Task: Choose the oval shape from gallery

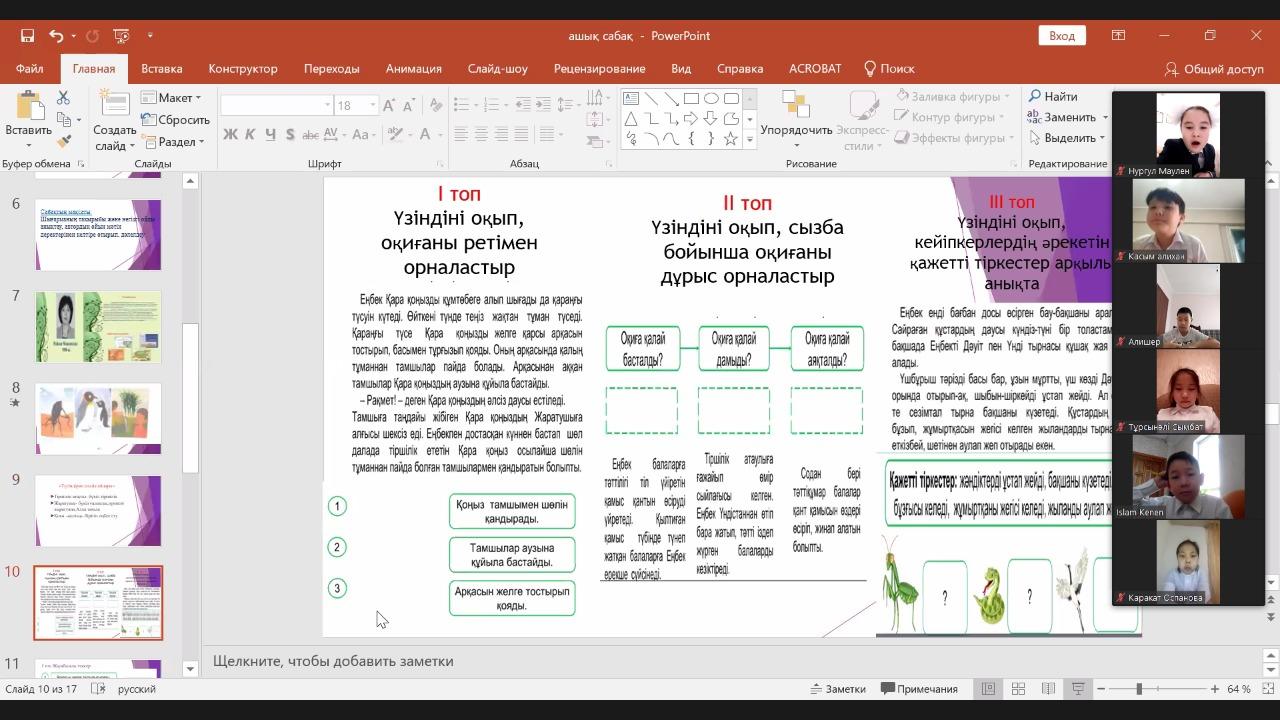Action: [711, 98]
